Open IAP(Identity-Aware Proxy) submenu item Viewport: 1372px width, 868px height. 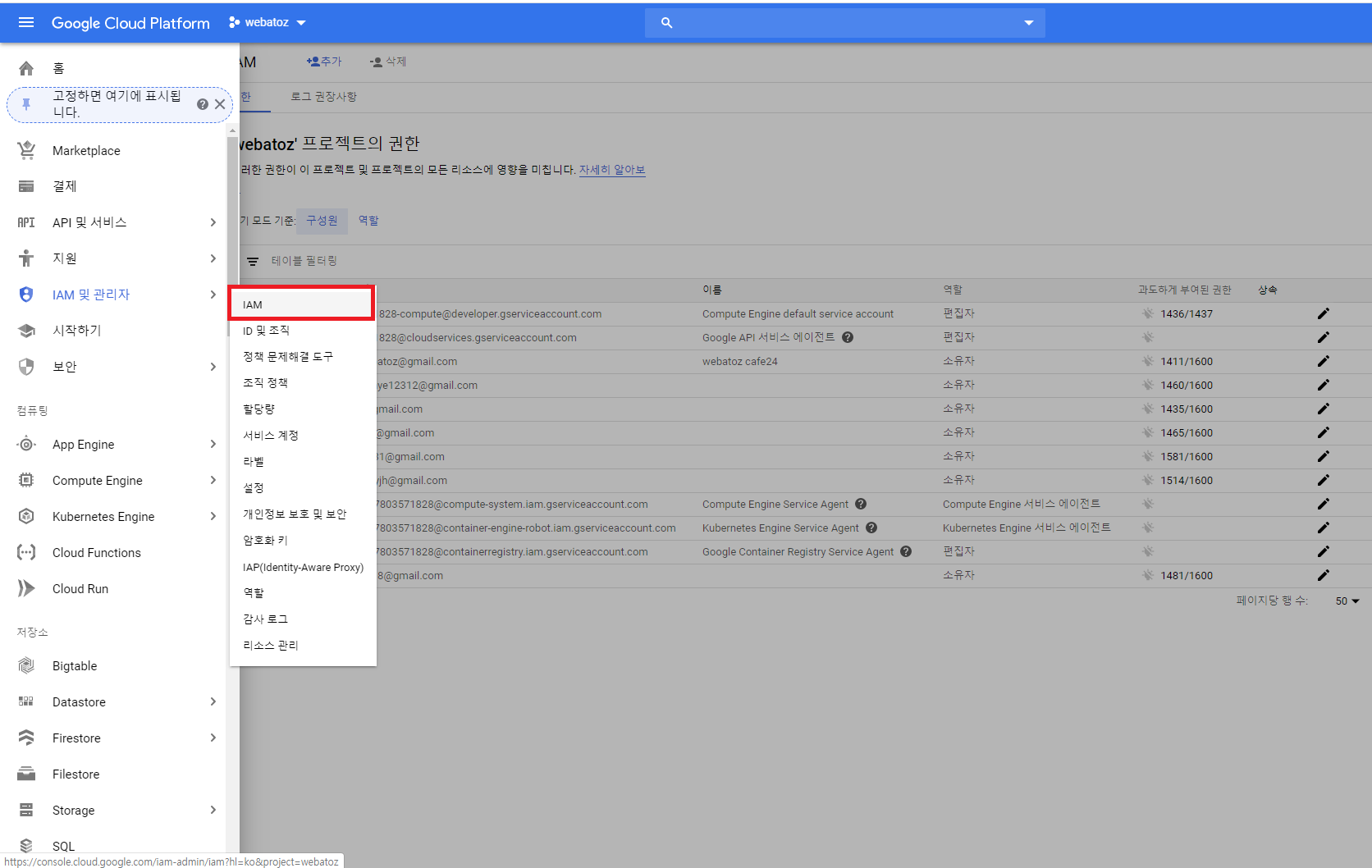tap(302, 567)
